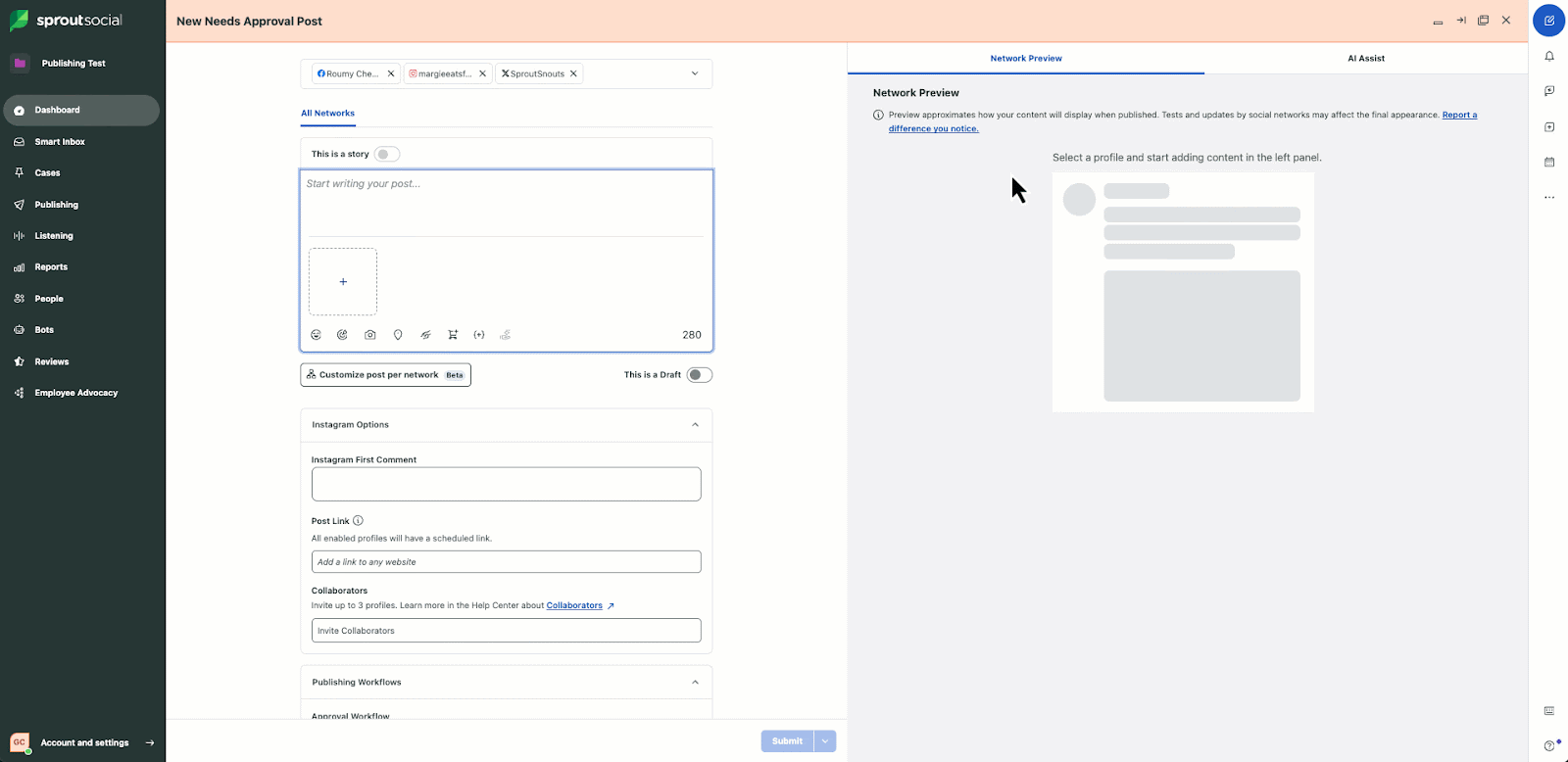The width and height of the screenshot is (1568, 762).
Task: Minimize the New Needs Approval Post window
Action: (x=1438, y=22)
